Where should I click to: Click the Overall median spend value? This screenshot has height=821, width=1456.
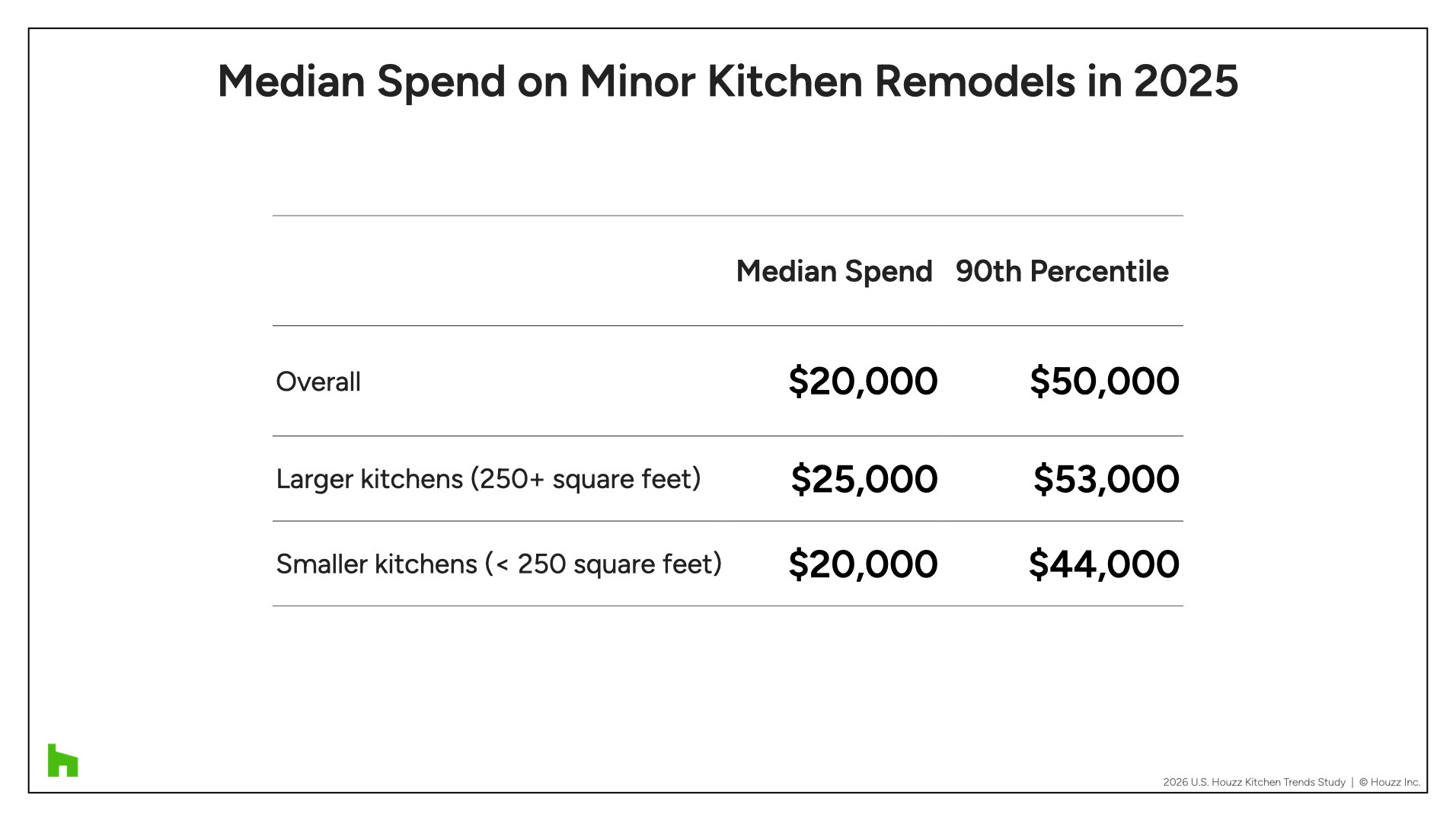(x=863, y=381)
